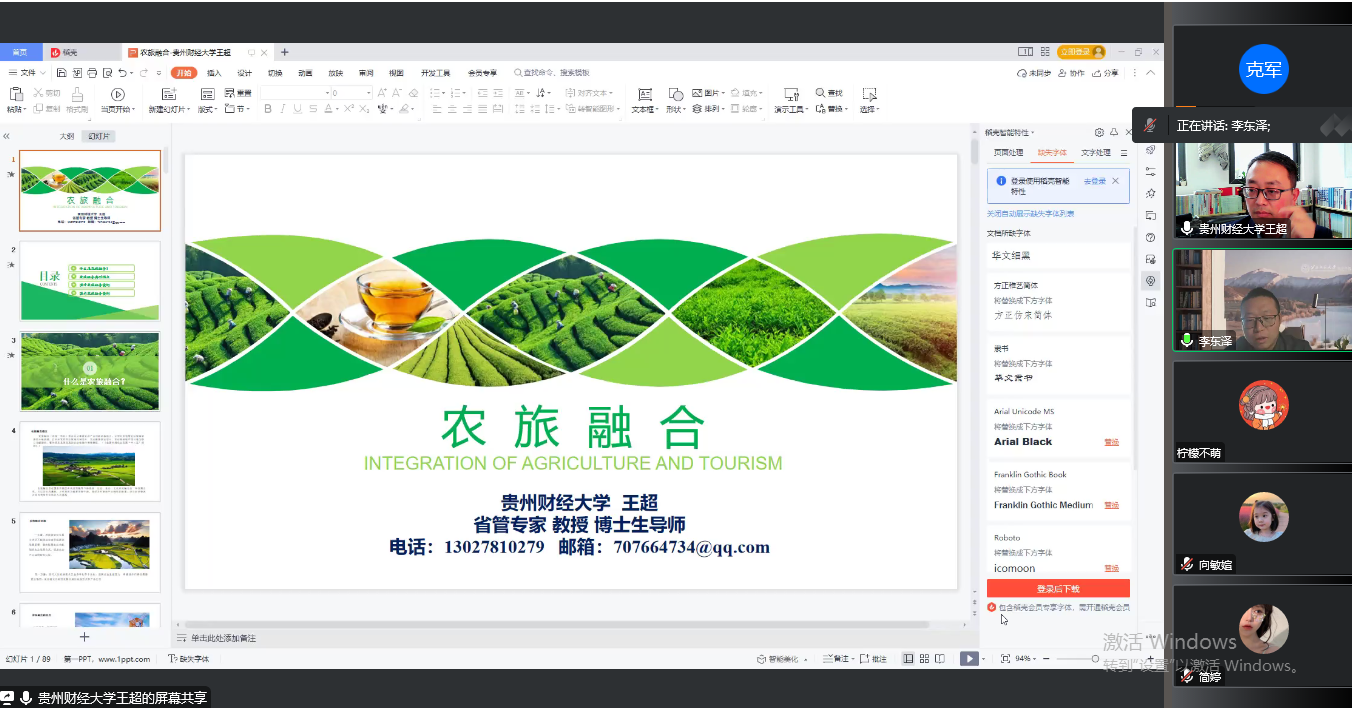The width and height of the screenshot is (1352, 708).
Task: Click the Find (查找) magnifier icon
Action: (x=820, y=93)
